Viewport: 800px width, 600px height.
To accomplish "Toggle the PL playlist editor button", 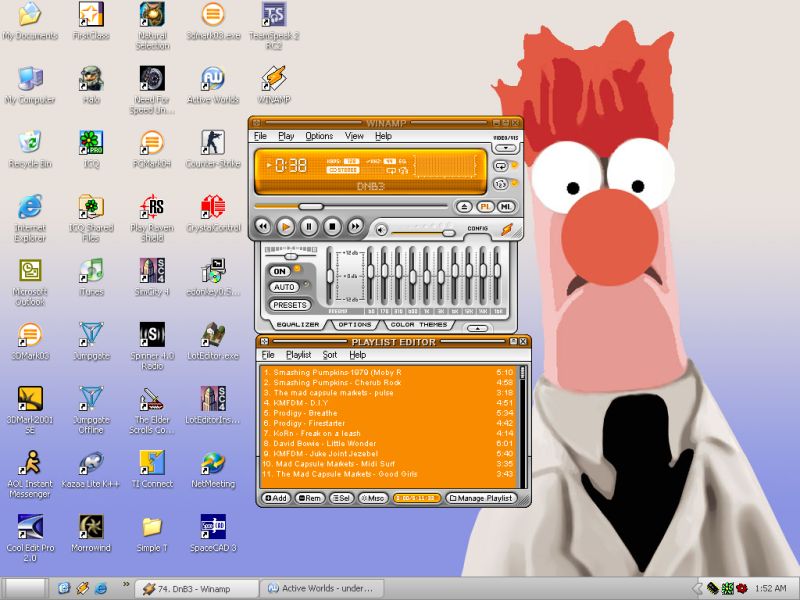I will pos(485,207).
